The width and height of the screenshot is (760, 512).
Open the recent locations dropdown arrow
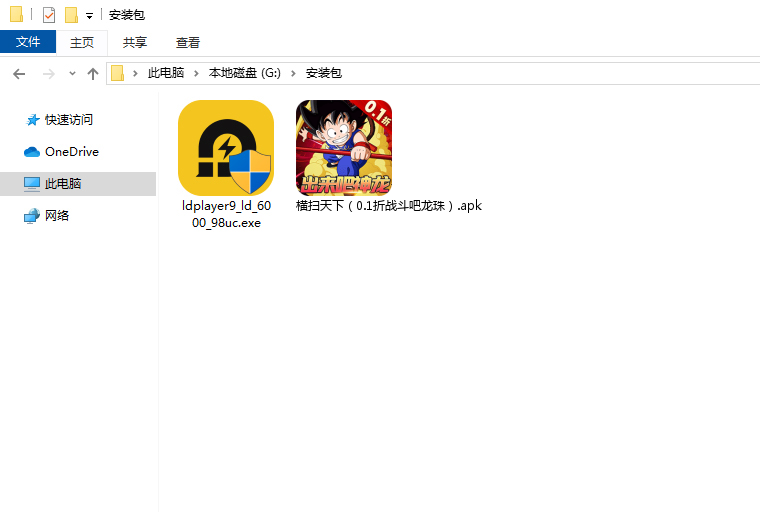72,74
